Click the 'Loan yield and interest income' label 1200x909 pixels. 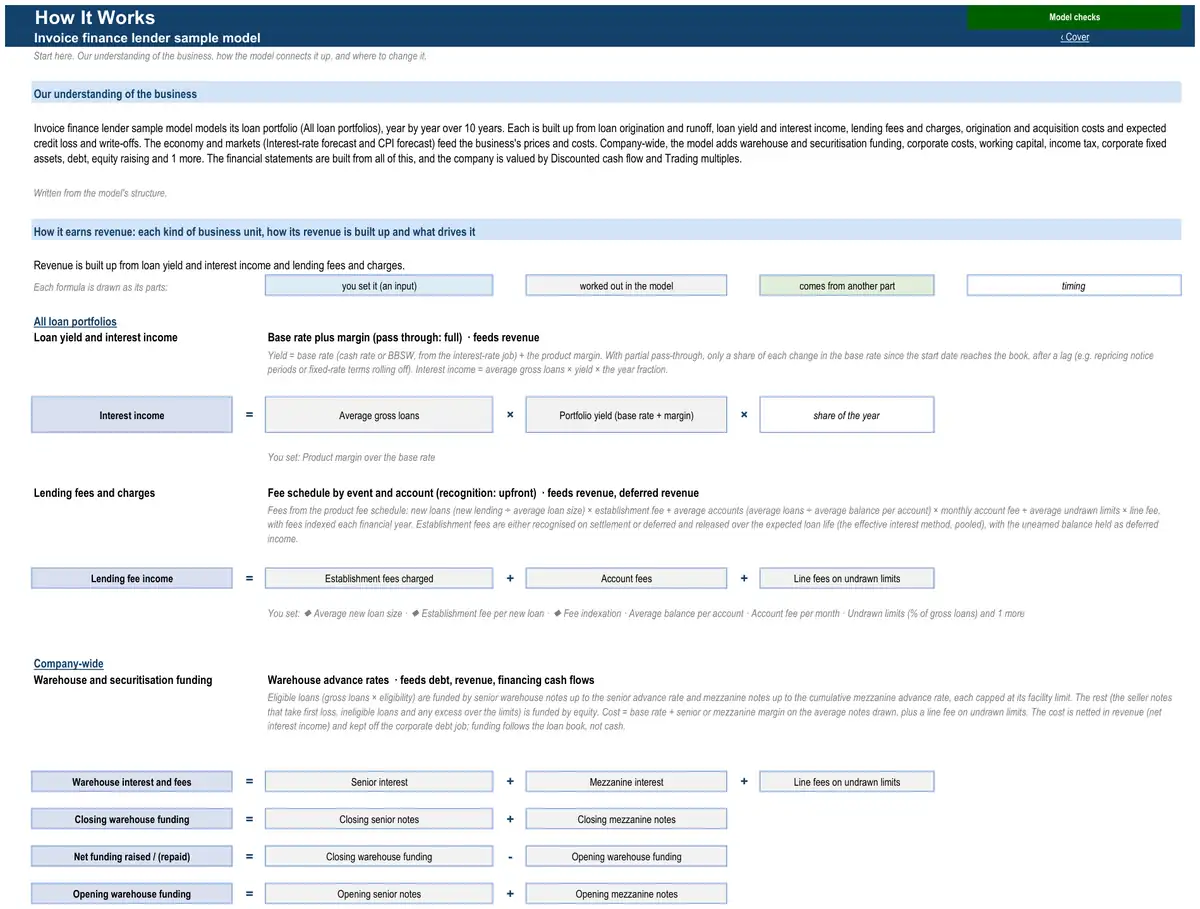point(106,338)
